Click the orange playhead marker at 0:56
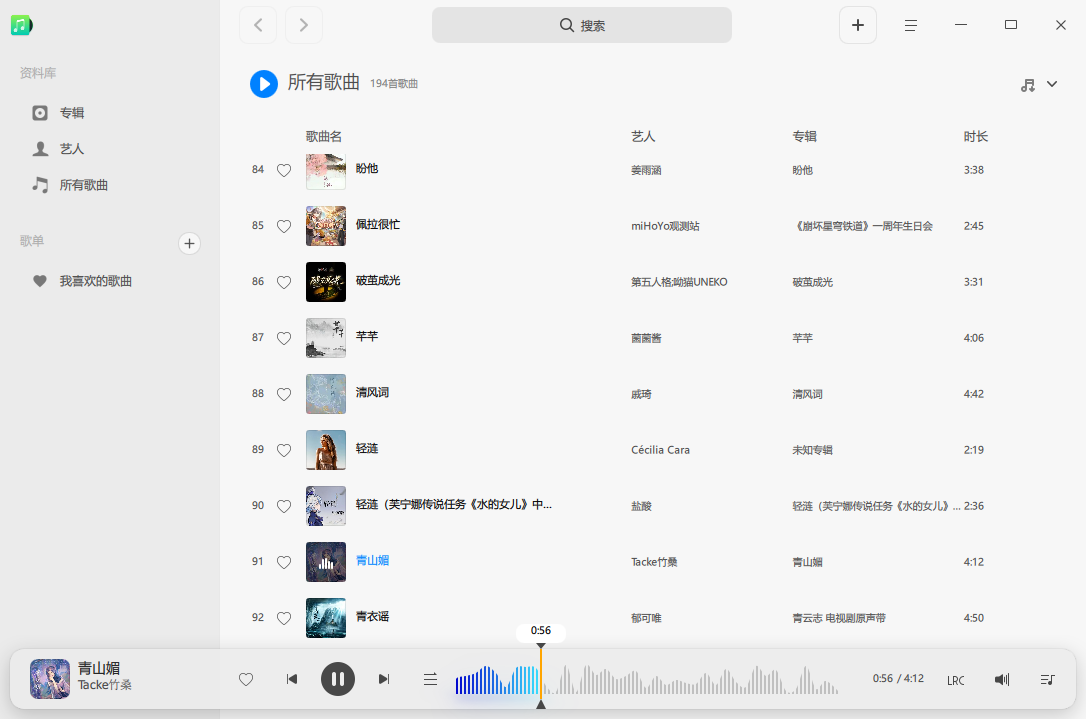The image size is (1086, 719). click(x=541, y=676)
